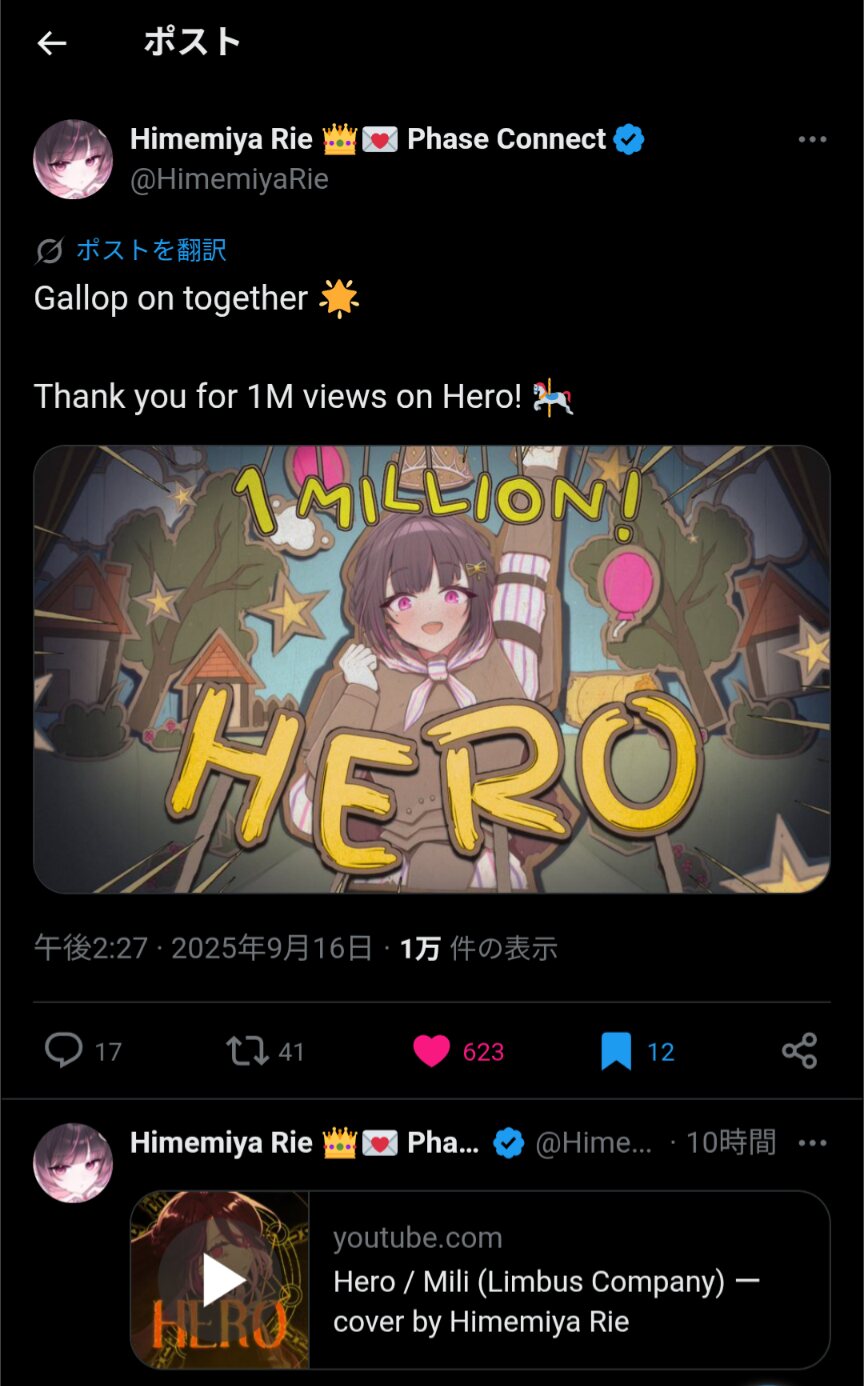Click the post timestamp 午後2:27
This screenshot has height=1386, width=864.
click(91, 948)
